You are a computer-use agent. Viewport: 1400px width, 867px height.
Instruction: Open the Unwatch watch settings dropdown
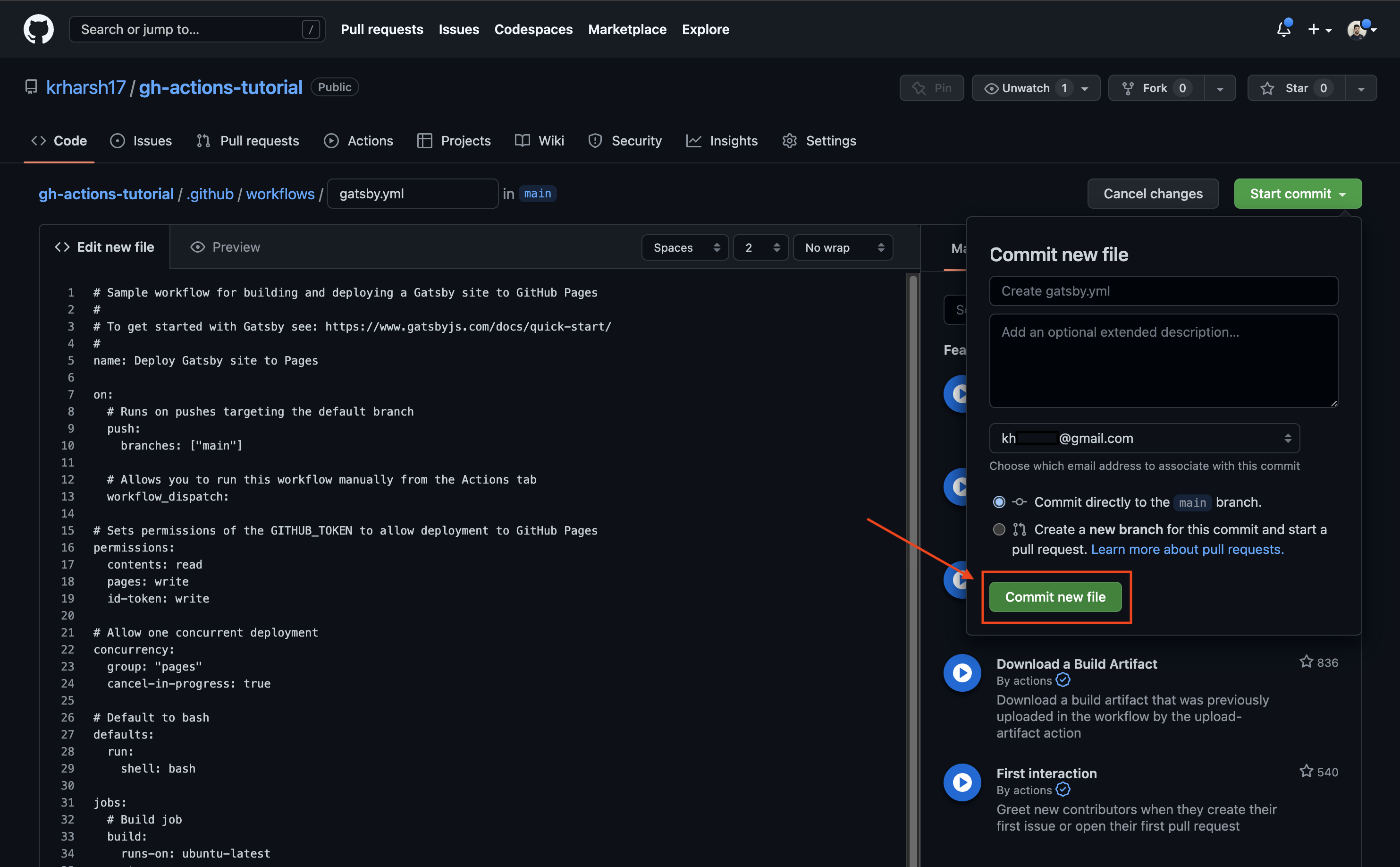pos(1084,88)
